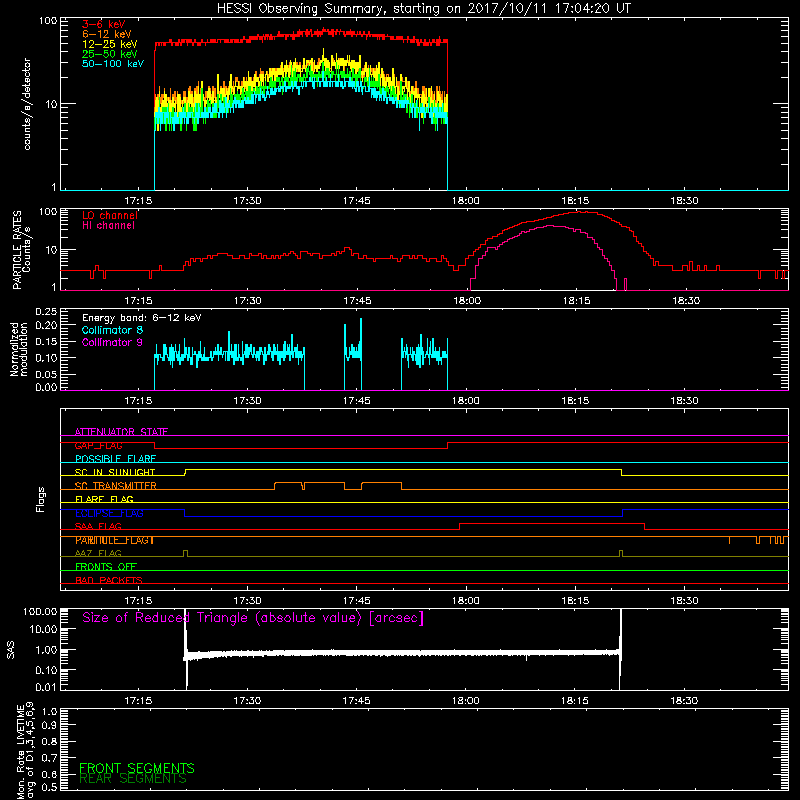Select the '50-100 keV' legend entry

[x=113, y=64]
